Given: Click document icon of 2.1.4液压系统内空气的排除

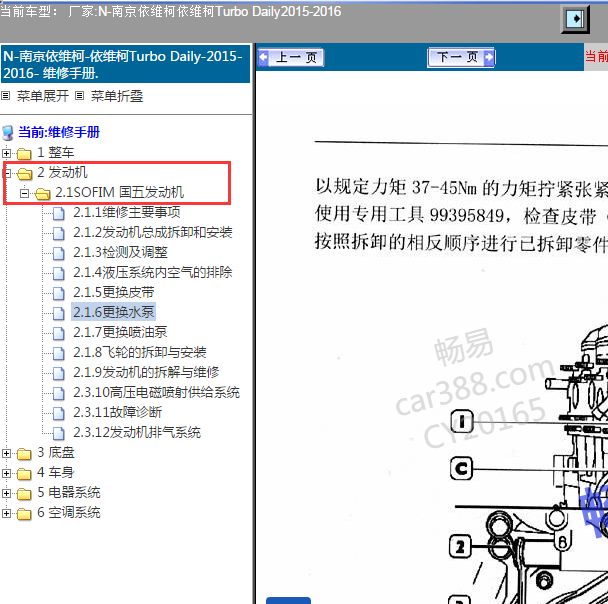Looking at the screenshot, I should pos(59,273).
